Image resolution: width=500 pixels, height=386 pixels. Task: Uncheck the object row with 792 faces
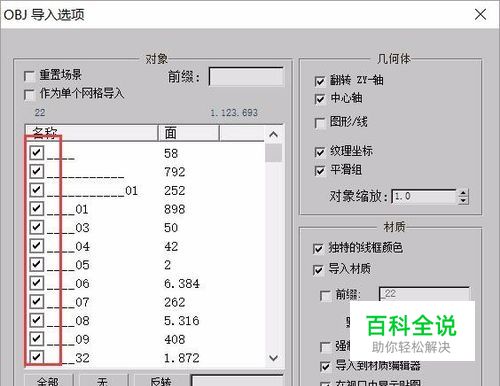tap(37, 171)
